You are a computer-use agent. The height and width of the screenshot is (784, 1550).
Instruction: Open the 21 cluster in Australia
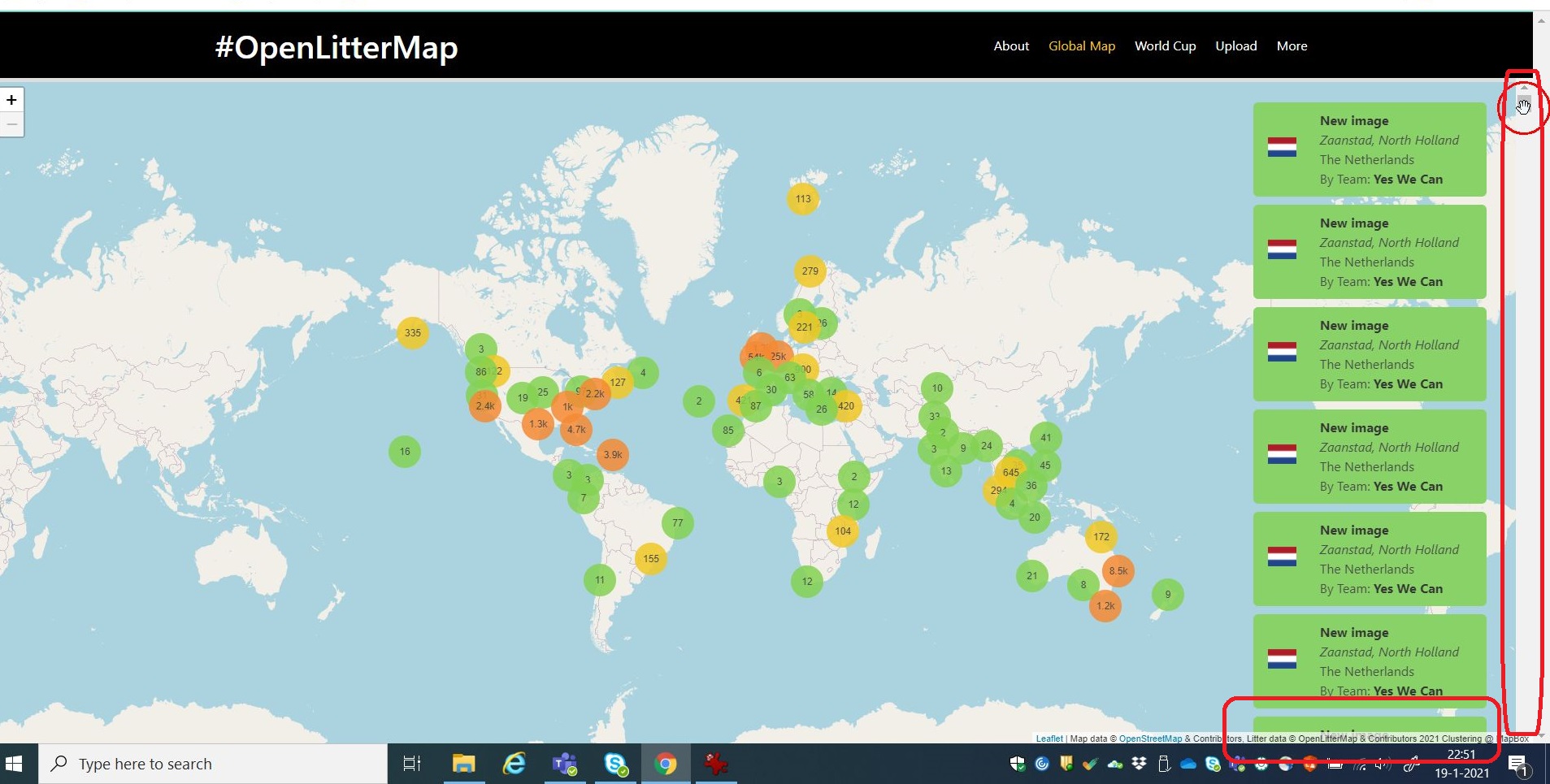tap(1032, 576)
